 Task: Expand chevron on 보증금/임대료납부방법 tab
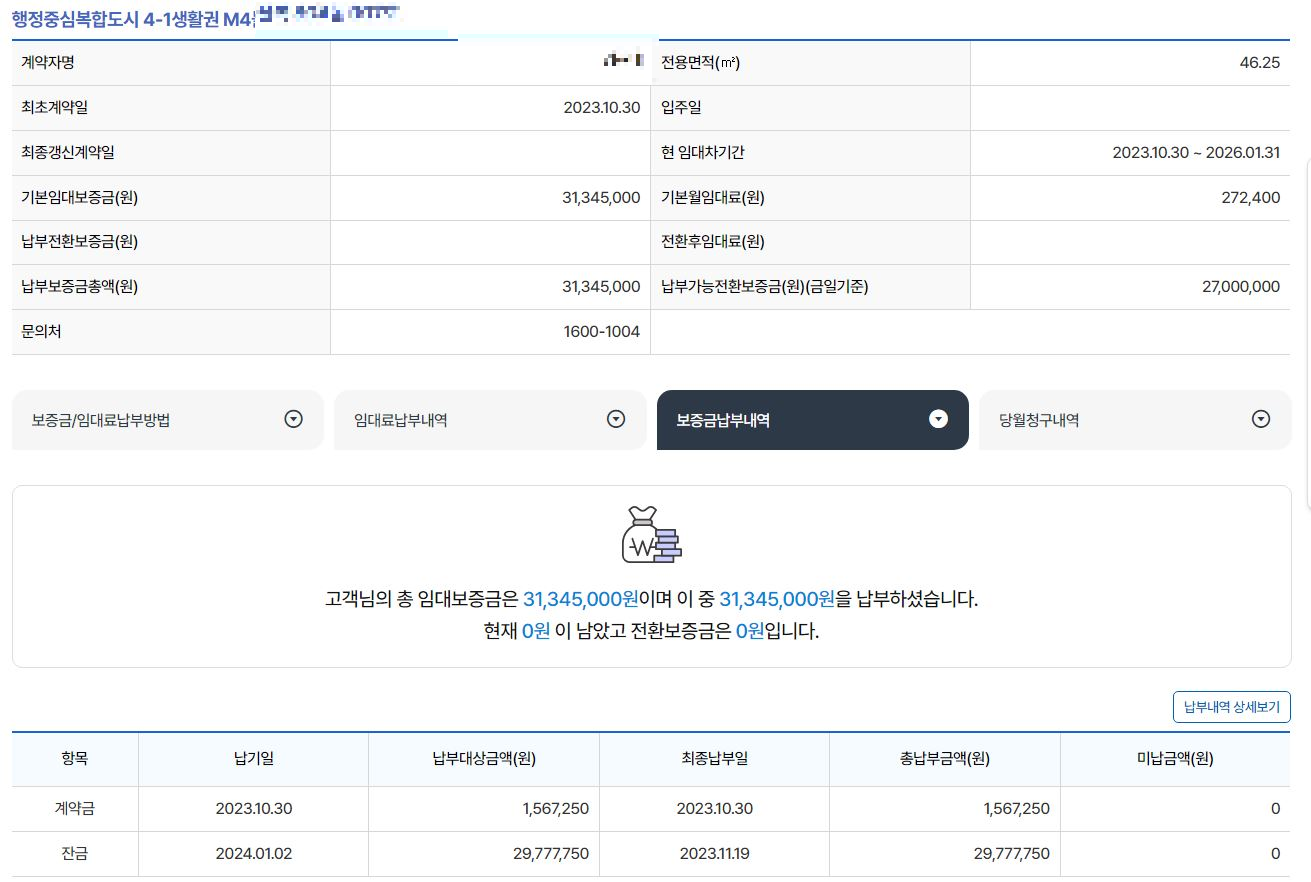pyautogui.click(x=294, y=420)
